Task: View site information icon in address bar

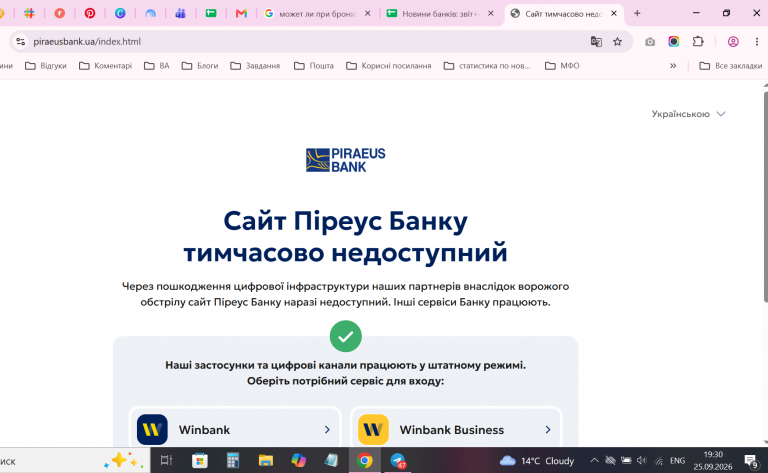Action: point(21,42)
